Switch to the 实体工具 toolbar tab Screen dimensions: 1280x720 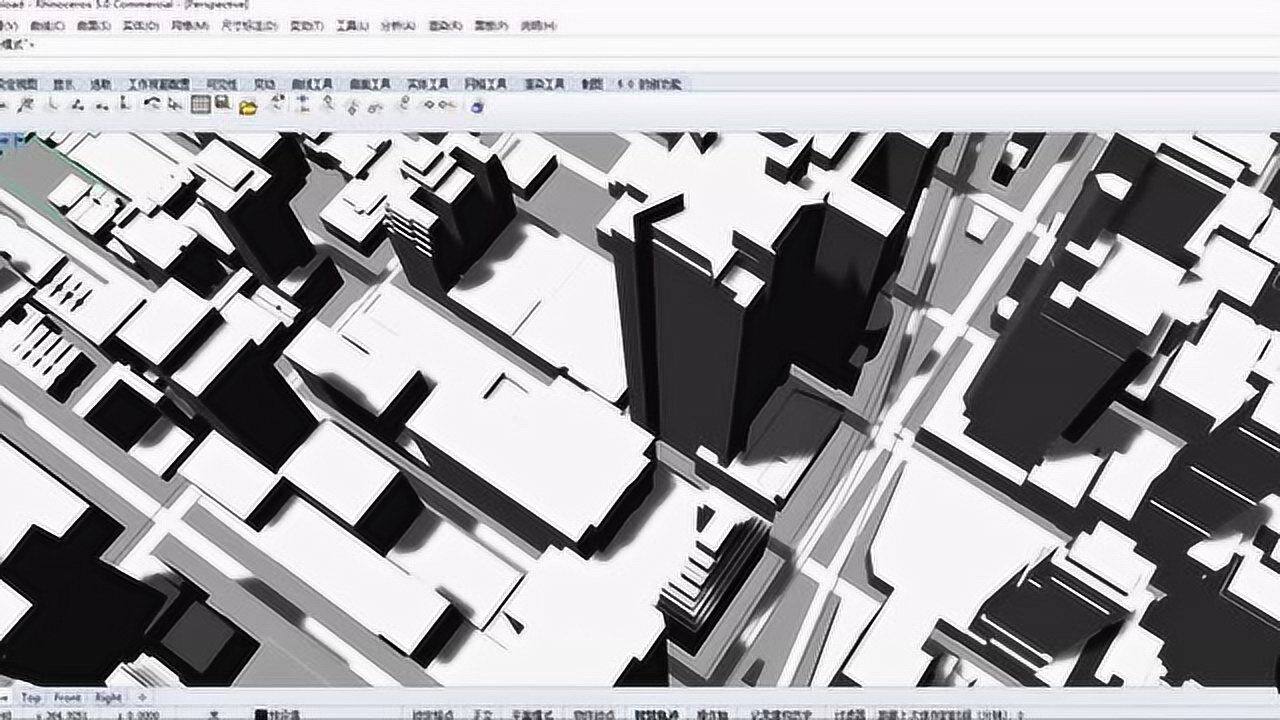(x=427, y=85)
